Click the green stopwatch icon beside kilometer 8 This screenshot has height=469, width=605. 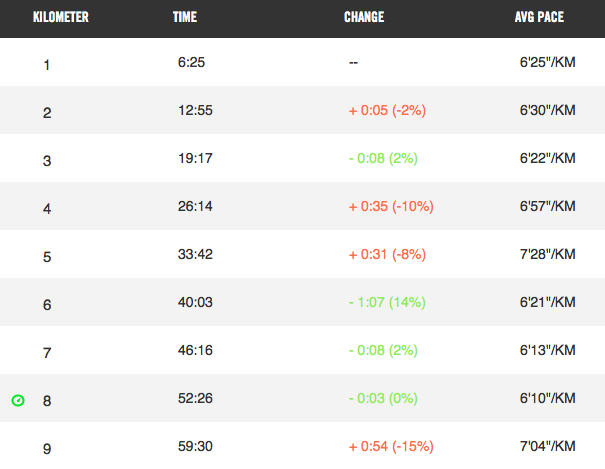click(18, 400)
